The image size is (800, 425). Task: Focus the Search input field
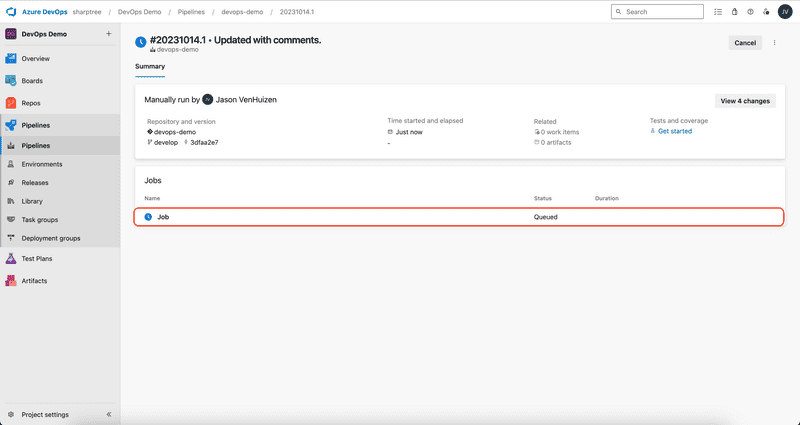point(657,12)
